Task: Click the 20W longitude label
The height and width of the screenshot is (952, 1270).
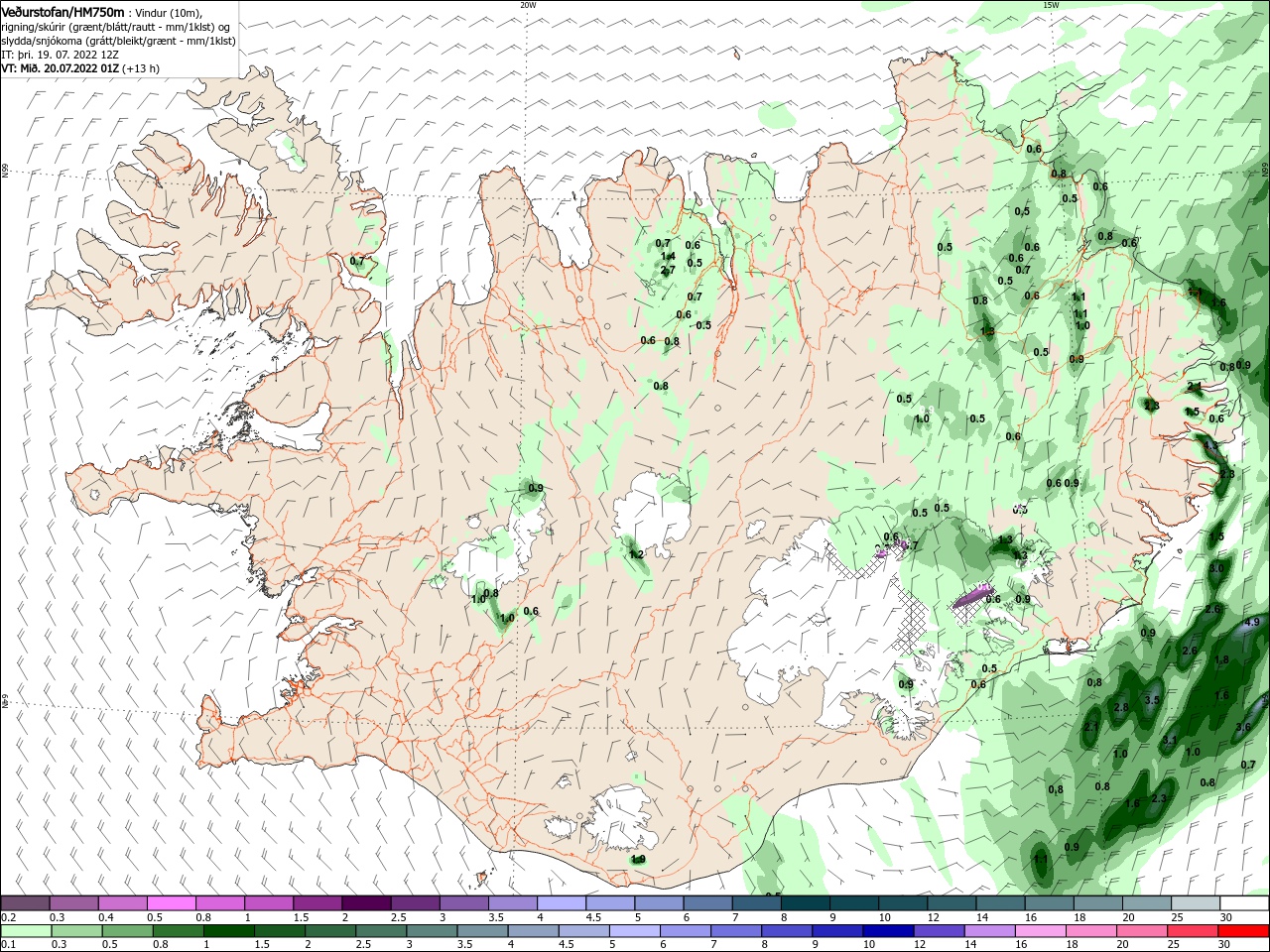Action: click(528, 4)
